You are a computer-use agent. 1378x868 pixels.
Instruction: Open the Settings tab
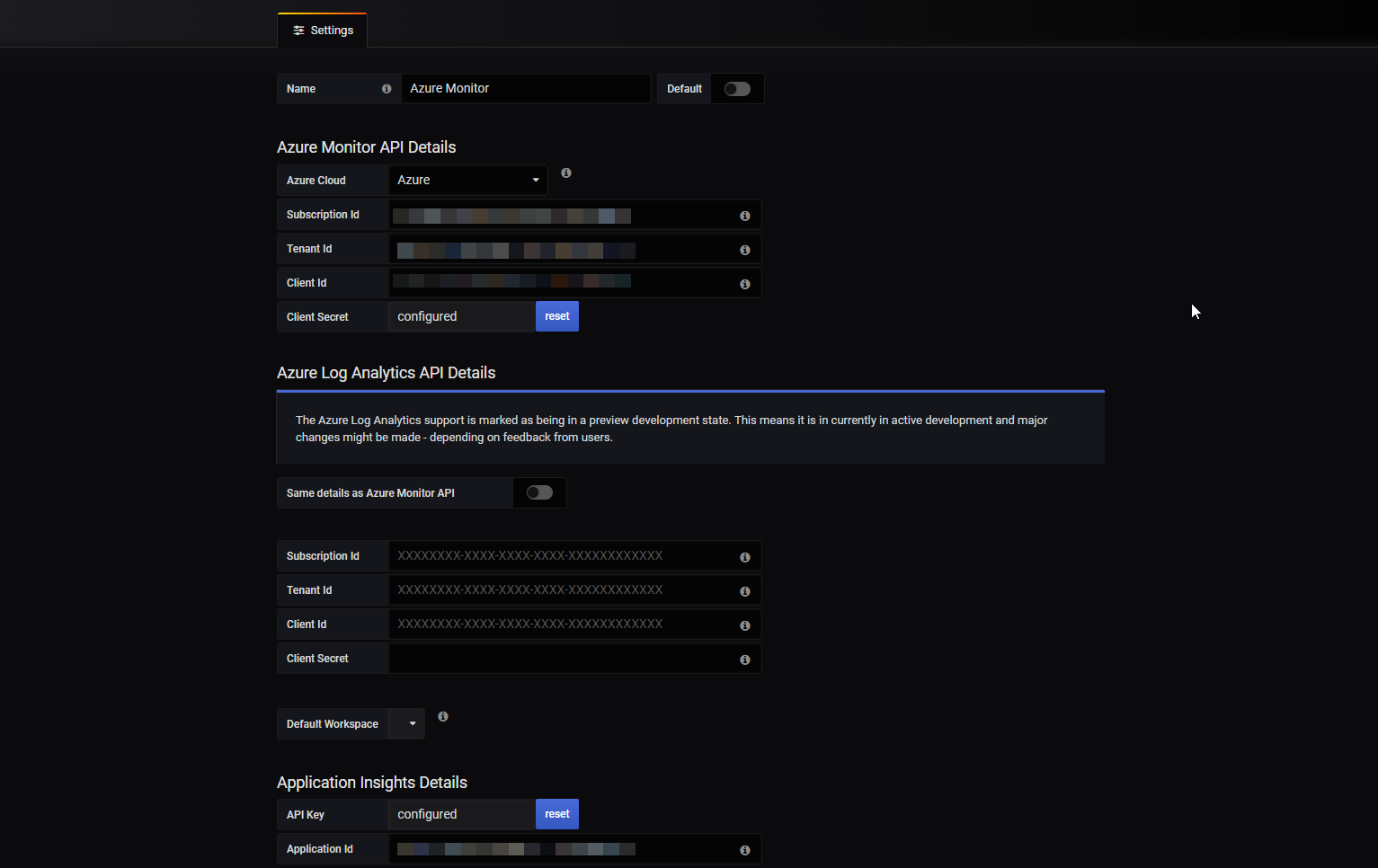click(323, 31)
